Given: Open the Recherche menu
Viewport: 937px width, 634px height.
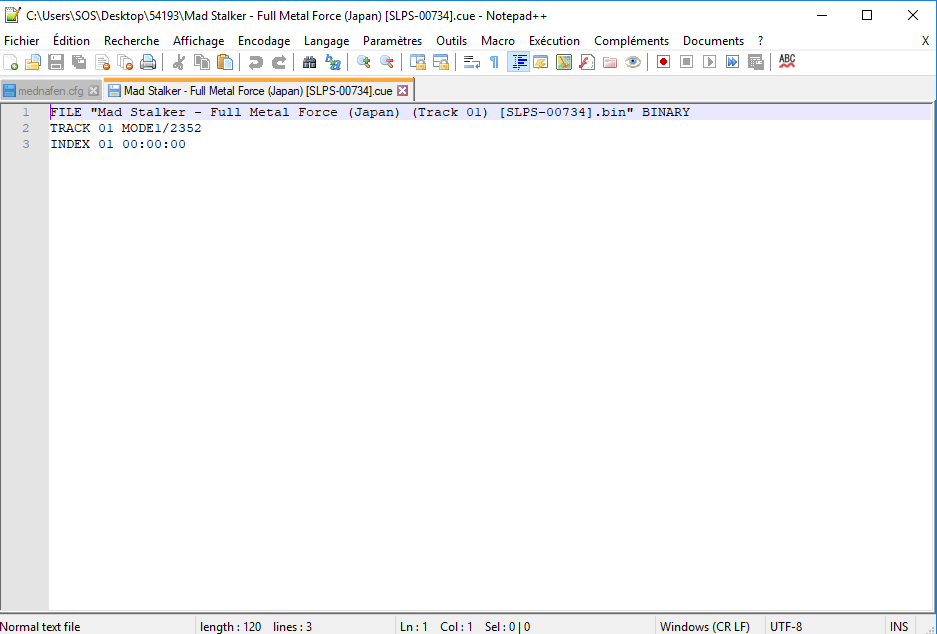Looking at the screenshot, I should [x=131, y=41].
